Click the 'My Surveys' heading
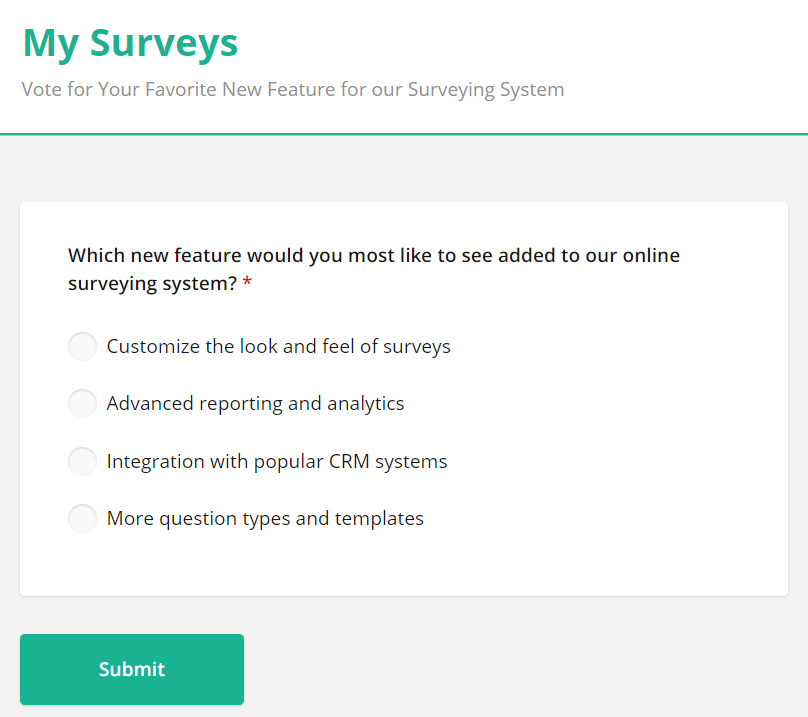This screenshot has width=808, height=717. point(129,43)
